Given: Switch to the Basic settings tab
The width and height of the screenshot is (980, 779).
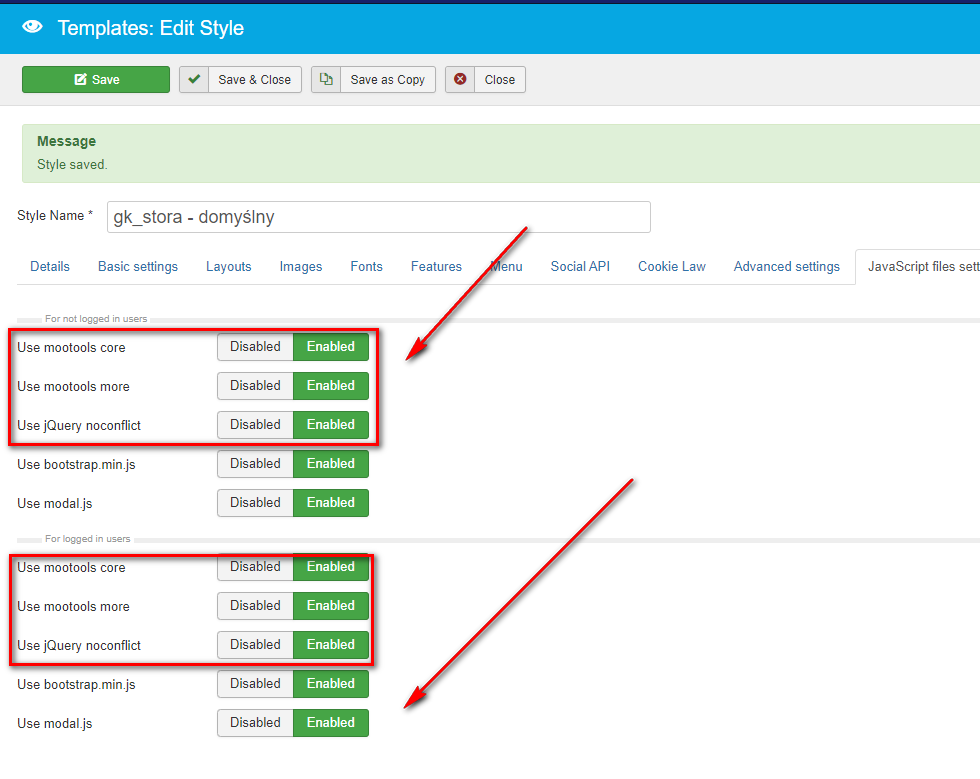Looking at the screenshot, I should click(138, 266).
